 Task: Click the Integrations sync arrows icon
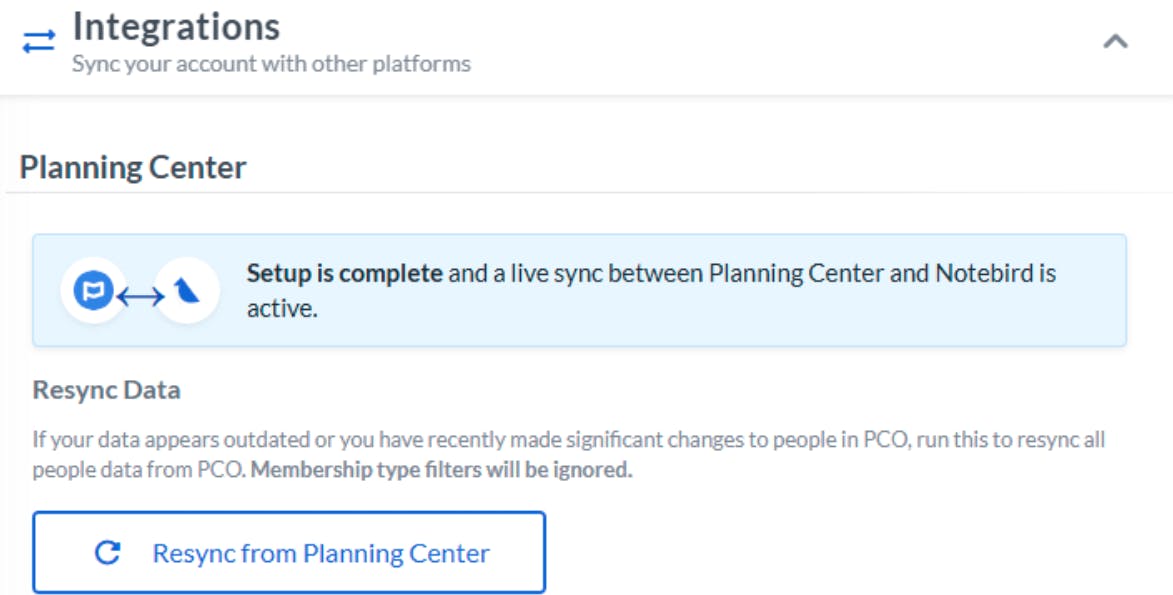39,42
